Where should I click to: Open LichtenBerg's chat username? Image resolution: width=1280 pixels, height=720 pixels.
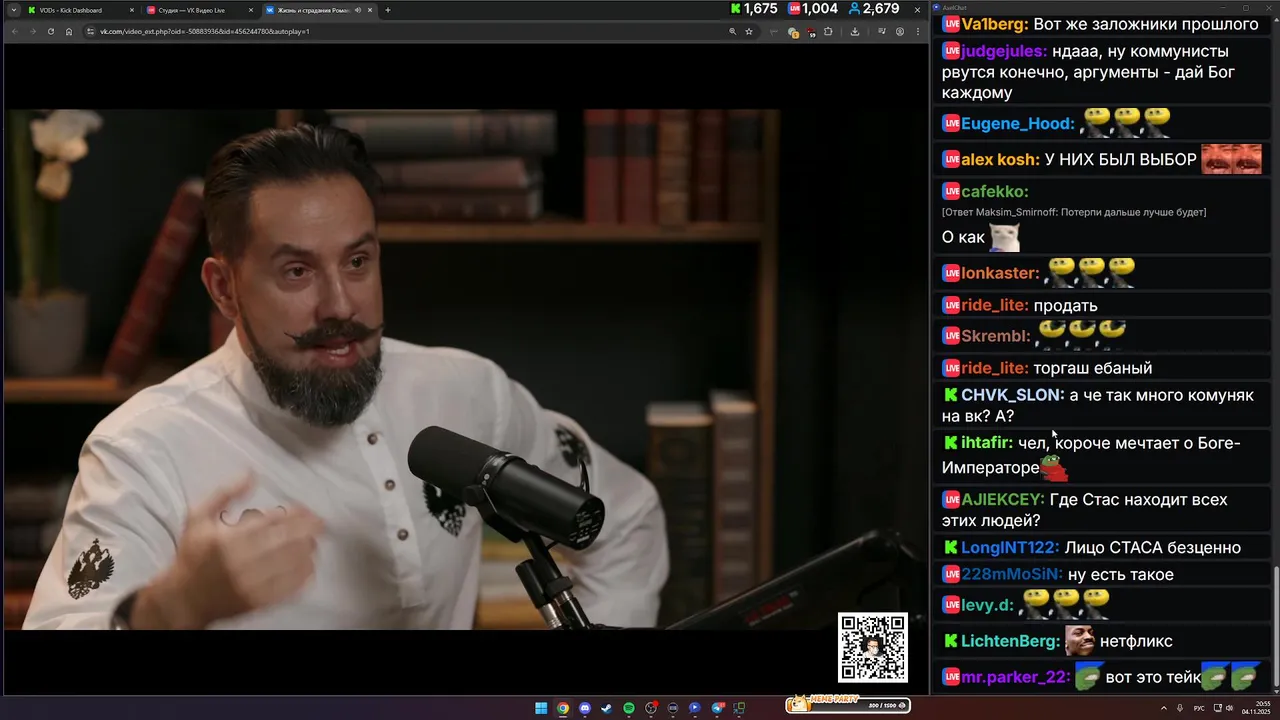click(1011, 641)
